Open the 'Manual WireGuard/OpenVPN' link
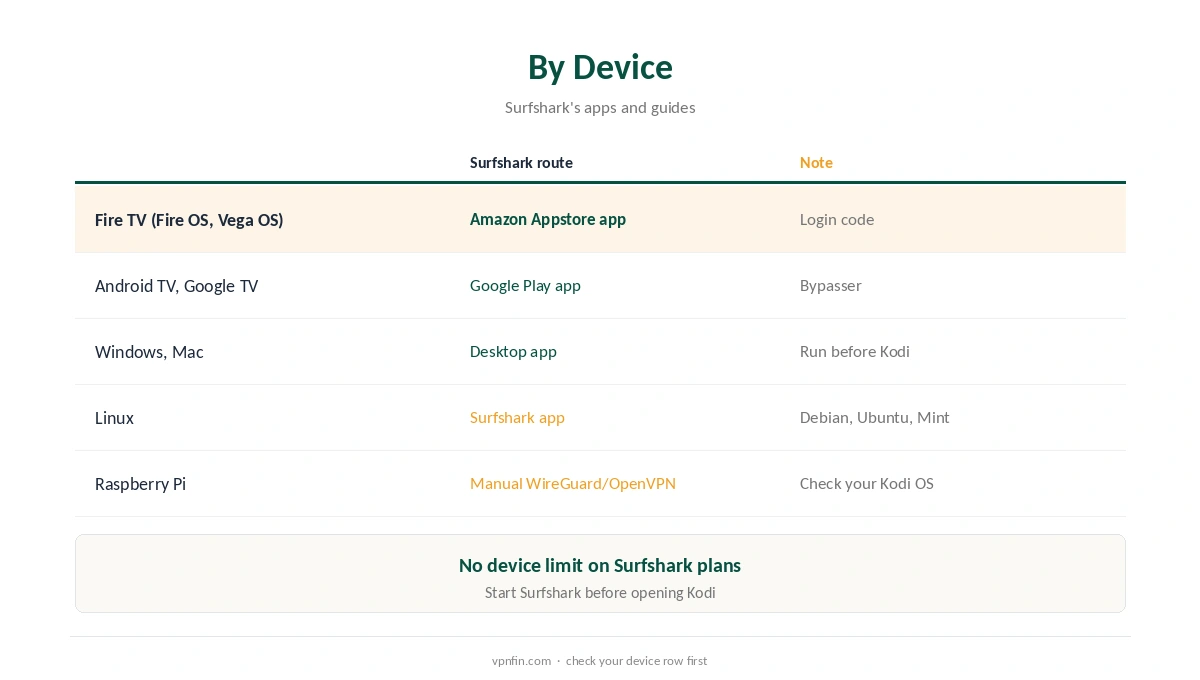This screenshot has width=1200, height=680. tap(573, 483)
